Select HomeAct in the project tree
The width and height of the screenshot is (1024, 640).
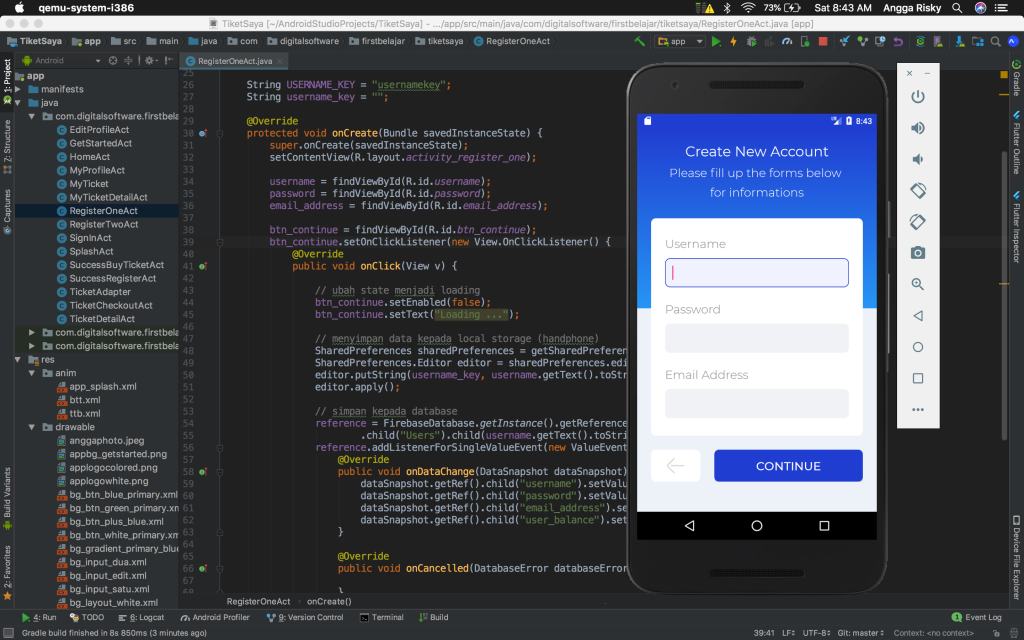(89, 157)
